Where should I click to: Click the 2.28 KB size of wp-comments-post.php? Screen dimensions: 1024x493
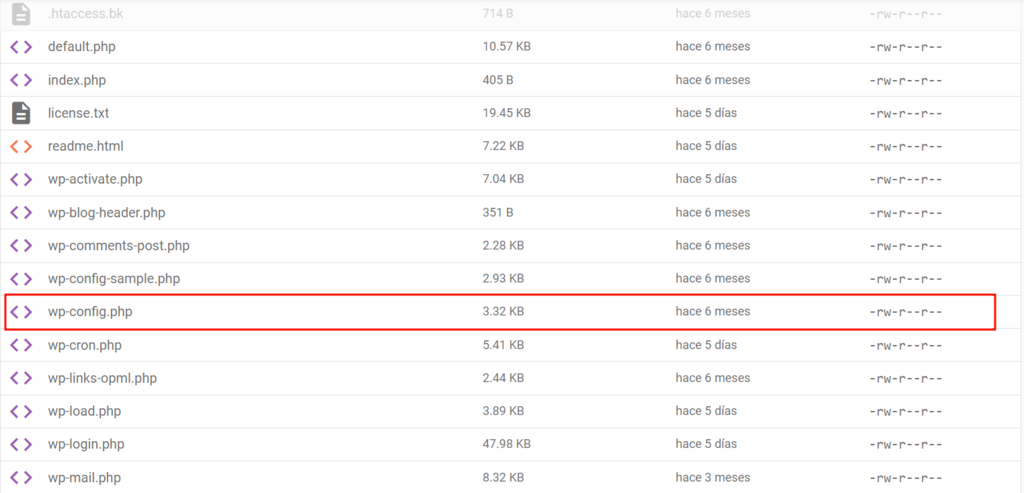pos(503,246)
